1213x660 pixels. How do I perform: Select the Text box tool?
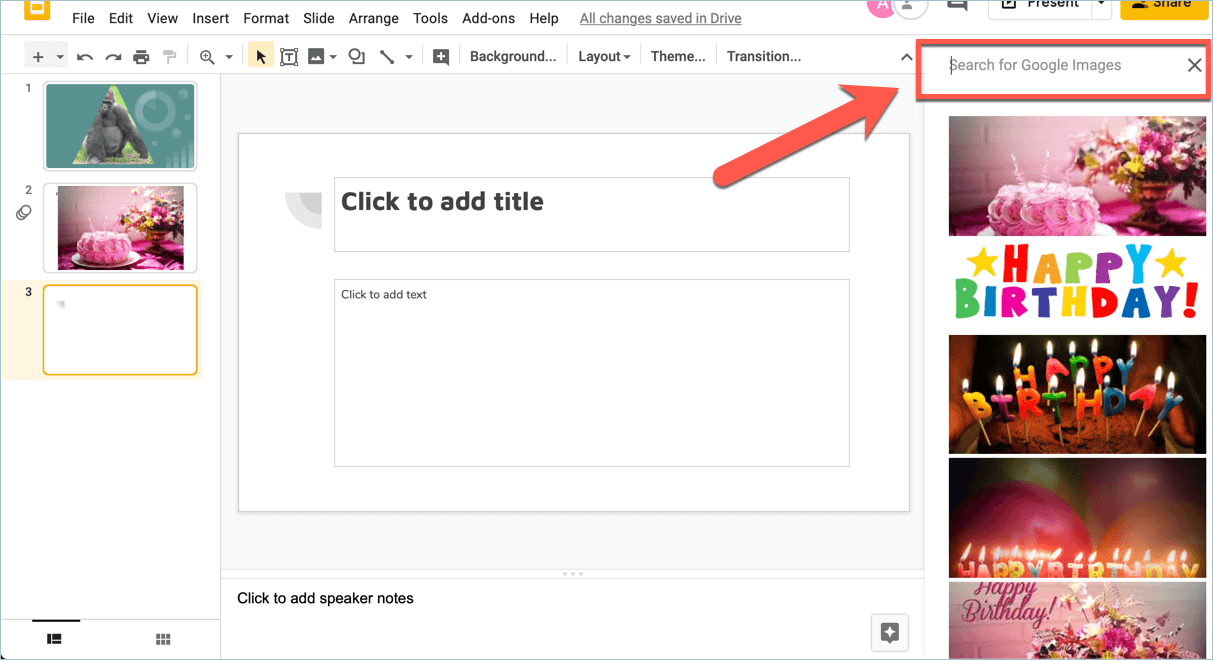click(x=289, y=56)
